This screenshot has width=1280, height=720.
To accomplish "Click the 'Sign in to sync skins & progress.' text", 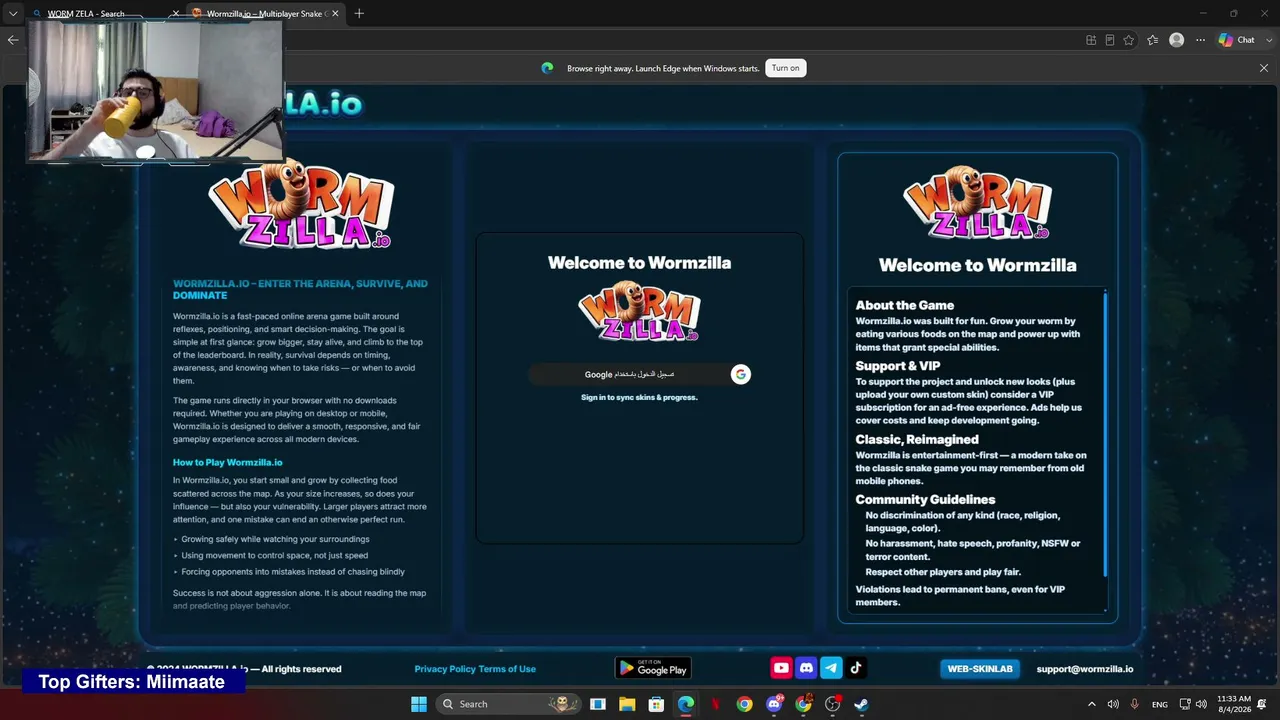I will 639,397.
